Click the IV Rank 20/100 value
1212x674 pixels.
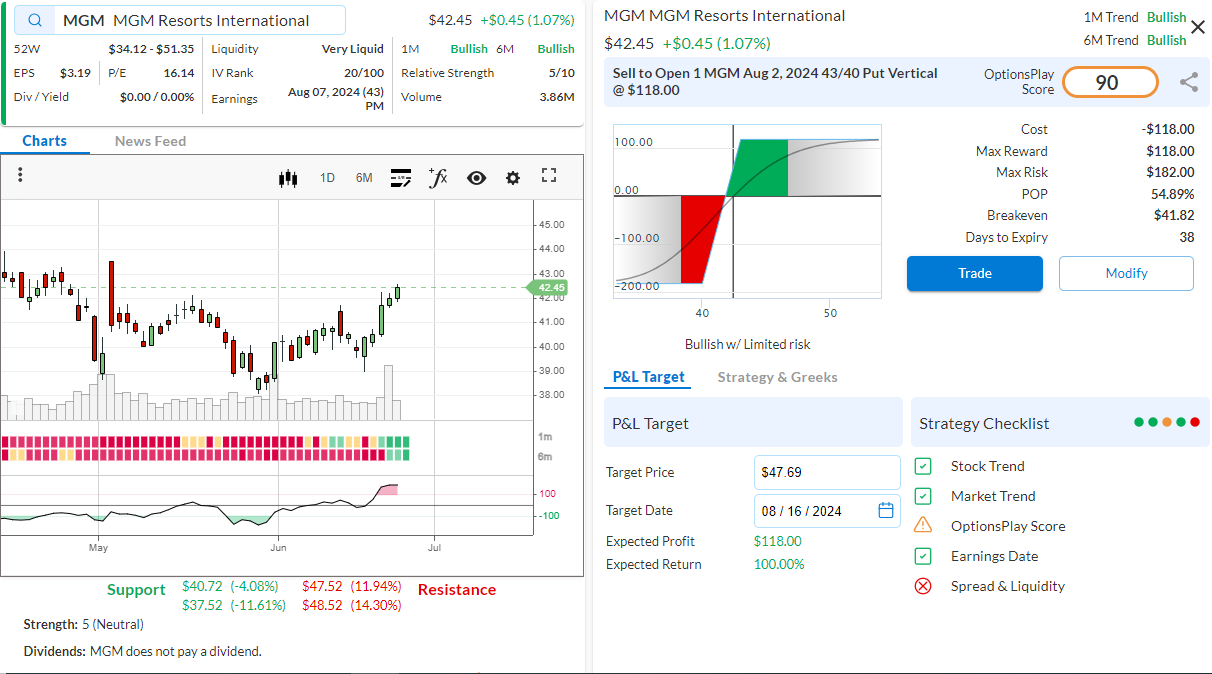pos(364,73)
